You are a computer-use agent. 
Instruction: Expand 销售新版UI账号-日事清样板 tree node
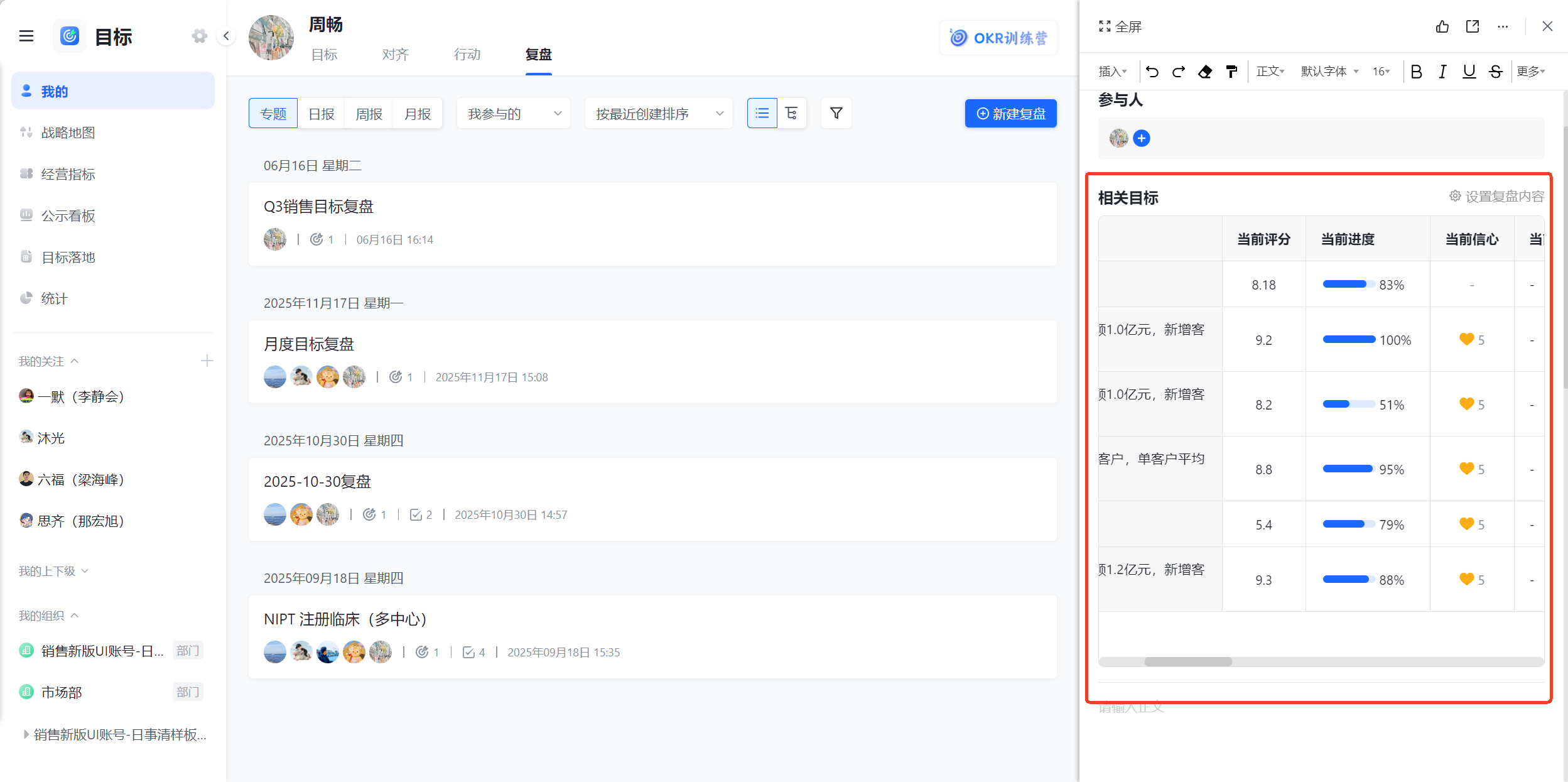(26, 734)
